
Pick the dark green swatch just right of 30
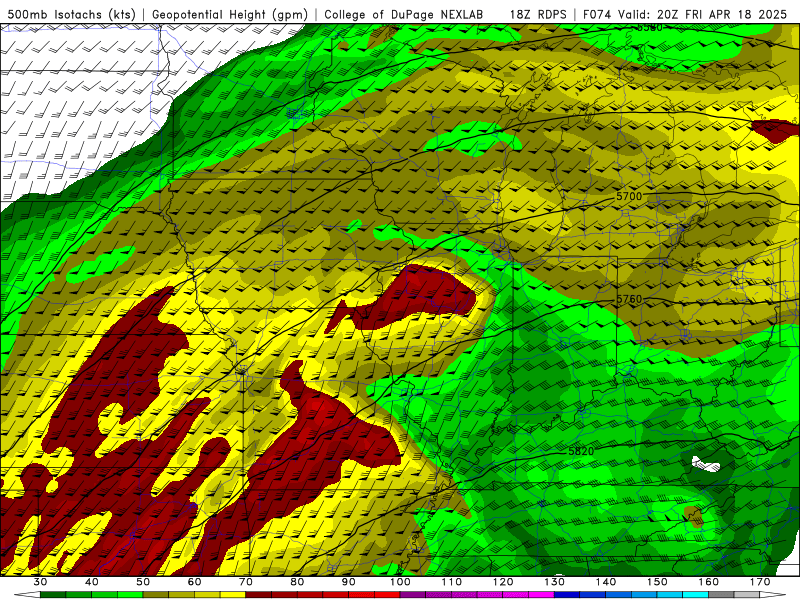click(53, 595)
